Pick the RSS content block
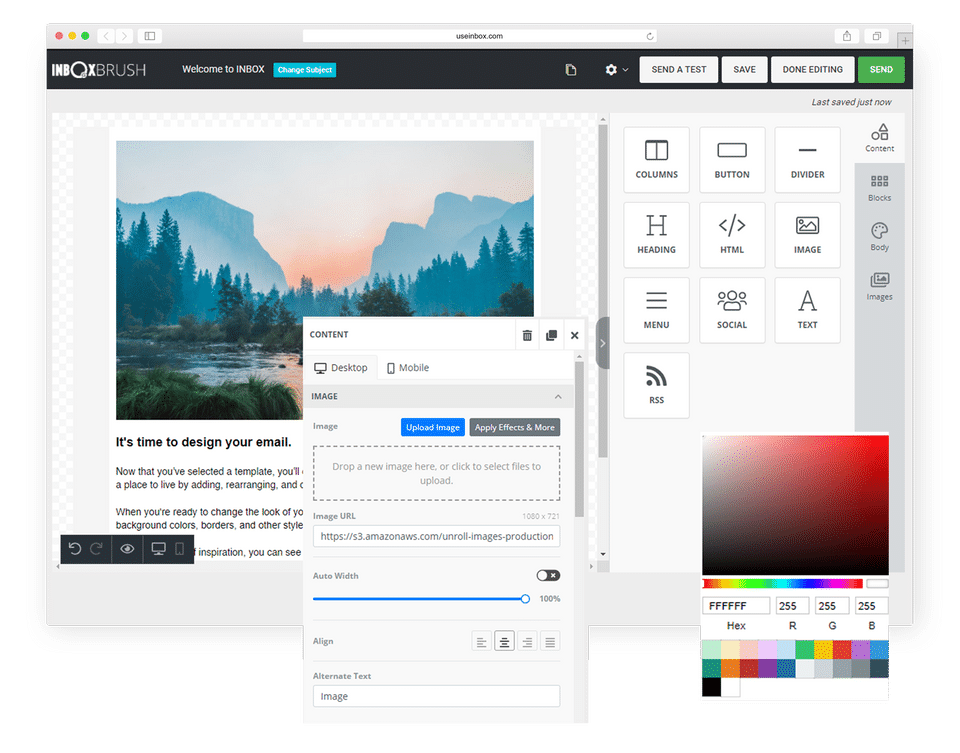The width and height of the screenshot is (960, 753). tap(656, 386)
